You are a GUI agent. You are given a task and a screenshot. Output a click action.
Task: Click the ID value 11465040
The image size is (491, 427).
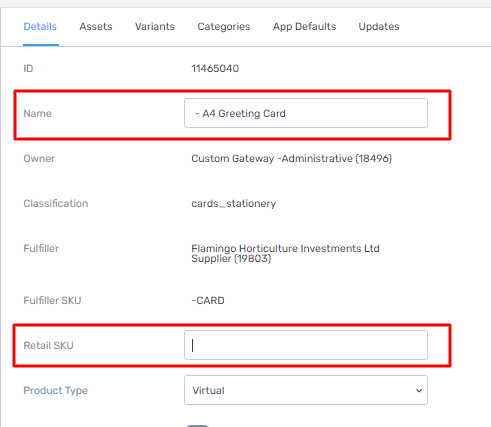215,68
